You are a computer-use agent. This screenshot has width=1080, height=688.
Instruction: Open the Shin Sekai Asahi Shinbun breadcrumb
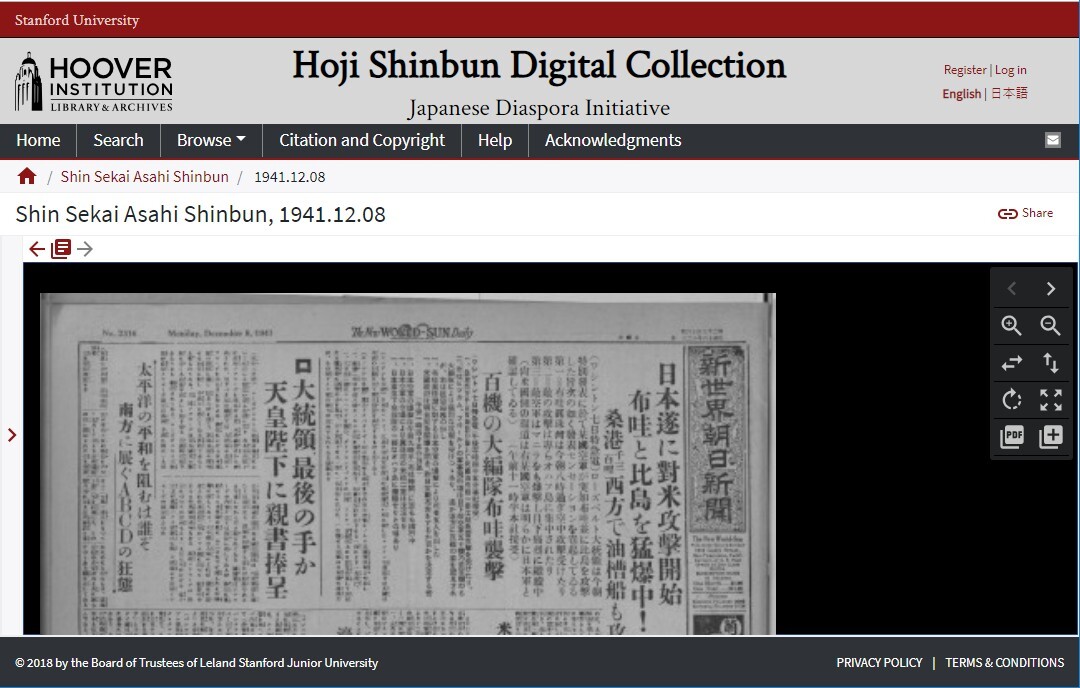point(144,175)
